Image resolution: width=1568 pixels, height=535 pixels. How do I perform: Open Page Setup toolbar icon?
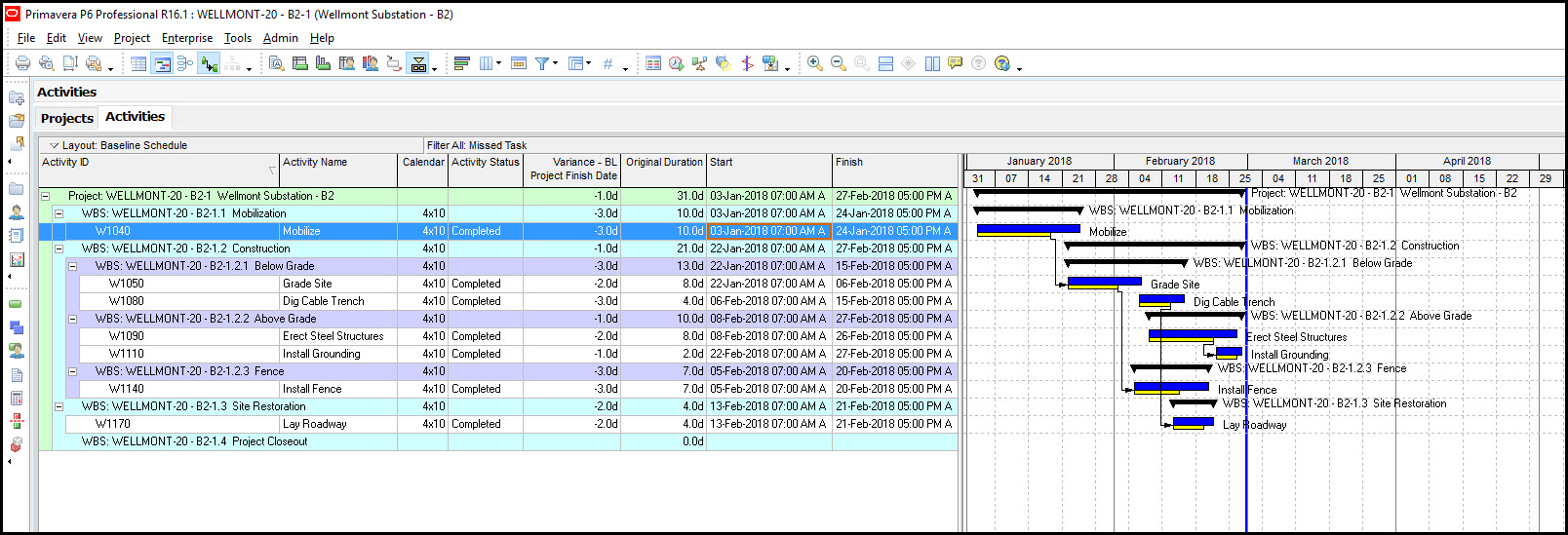click(70, 63)
